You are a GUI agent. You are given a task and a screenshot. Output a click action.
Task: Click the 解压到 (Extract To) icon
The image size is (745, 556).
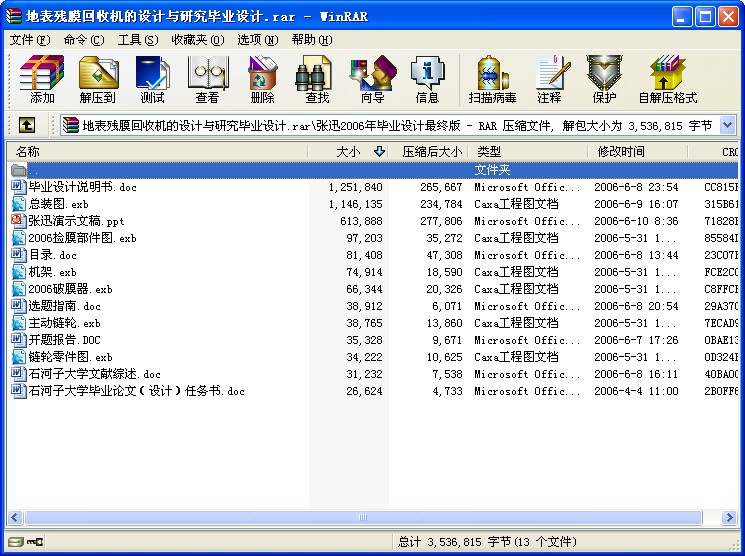(x=98, y=79)
